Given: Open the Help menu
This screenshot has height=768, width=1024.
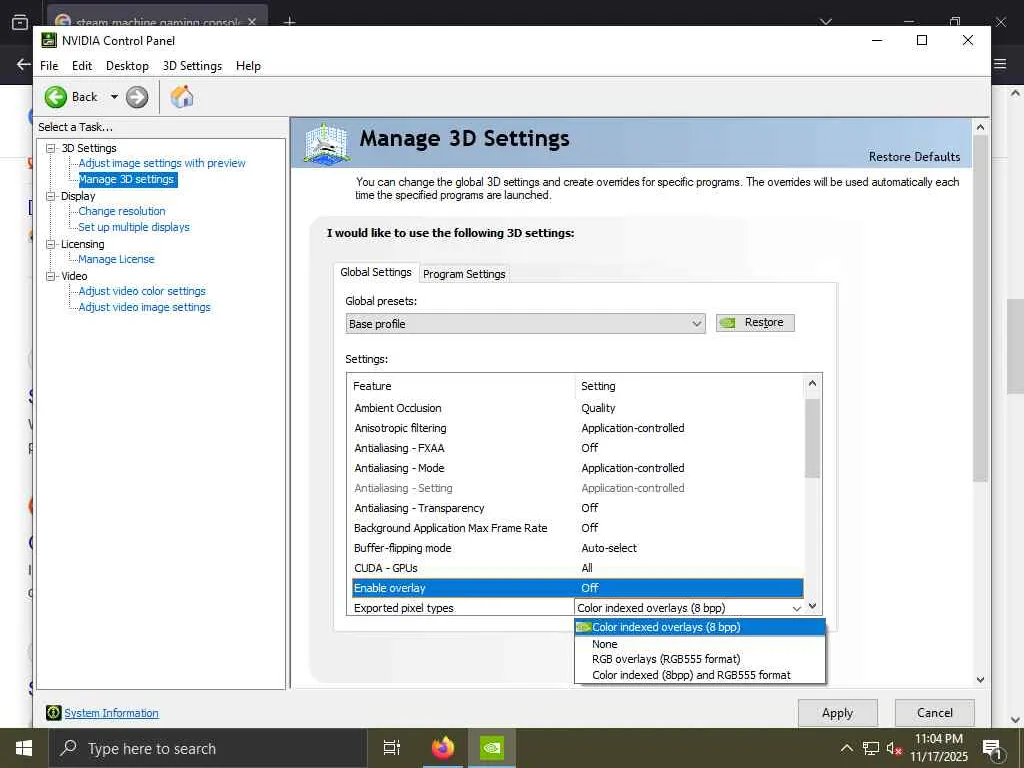Looking at the screenshot, I should pyautogui.click(x=248, y=66).
